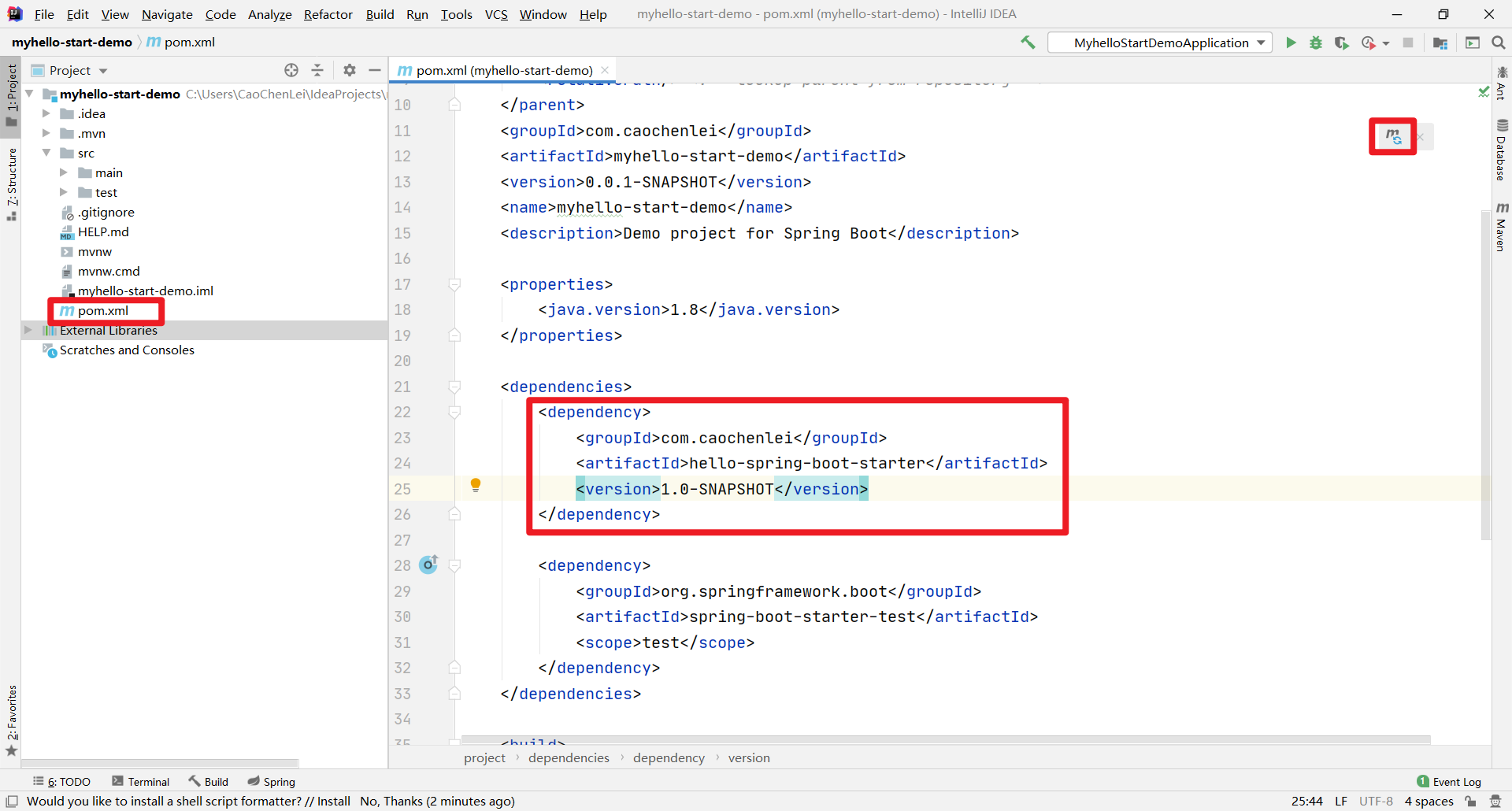
Task: Click the version breadcrumb below the editor
Action: click(749, 757)
